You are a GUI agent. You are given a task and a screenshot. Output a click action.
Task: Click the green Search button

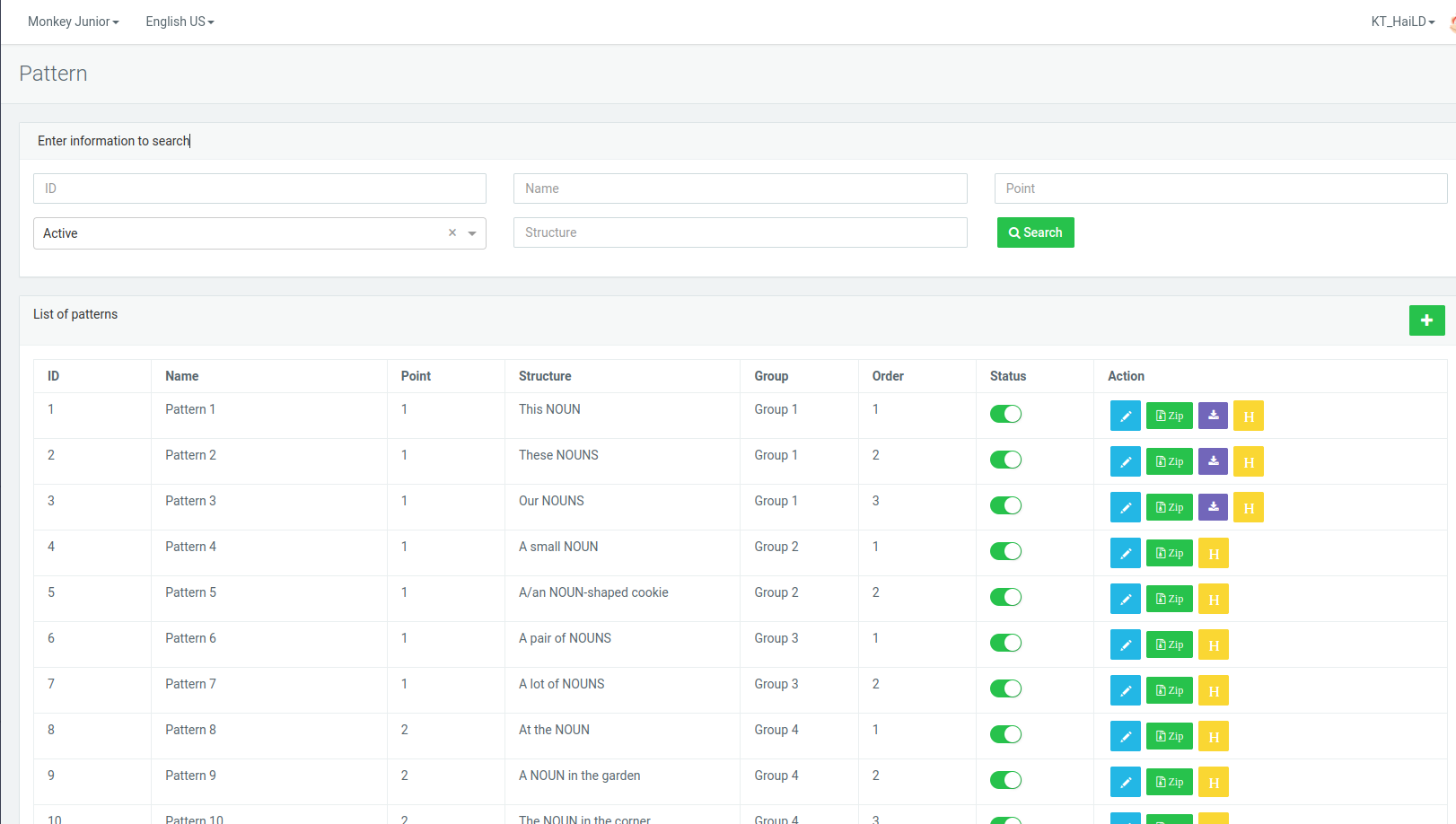(1035, 232)
